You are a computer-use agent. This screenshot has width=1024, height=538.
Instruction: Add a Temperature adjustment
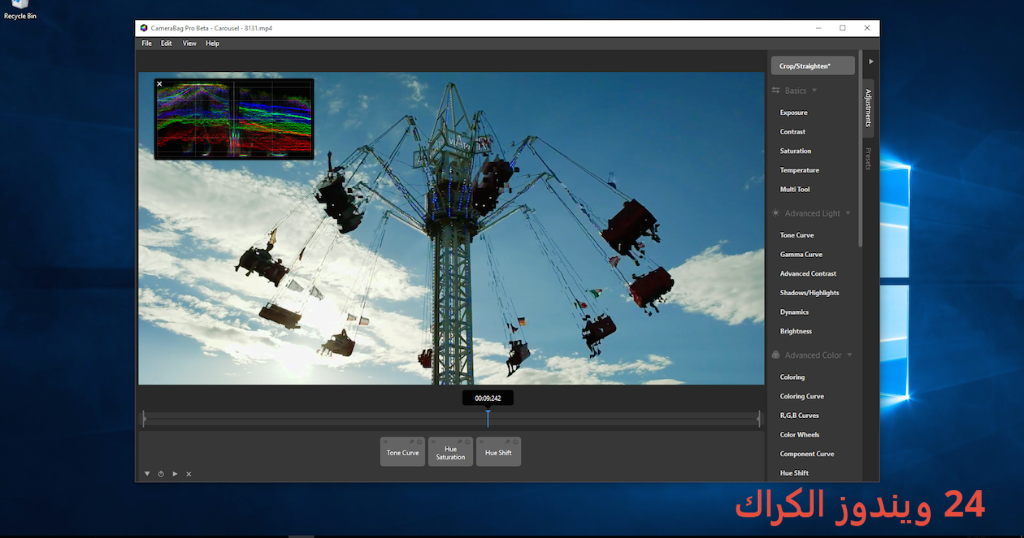(799, 170)
